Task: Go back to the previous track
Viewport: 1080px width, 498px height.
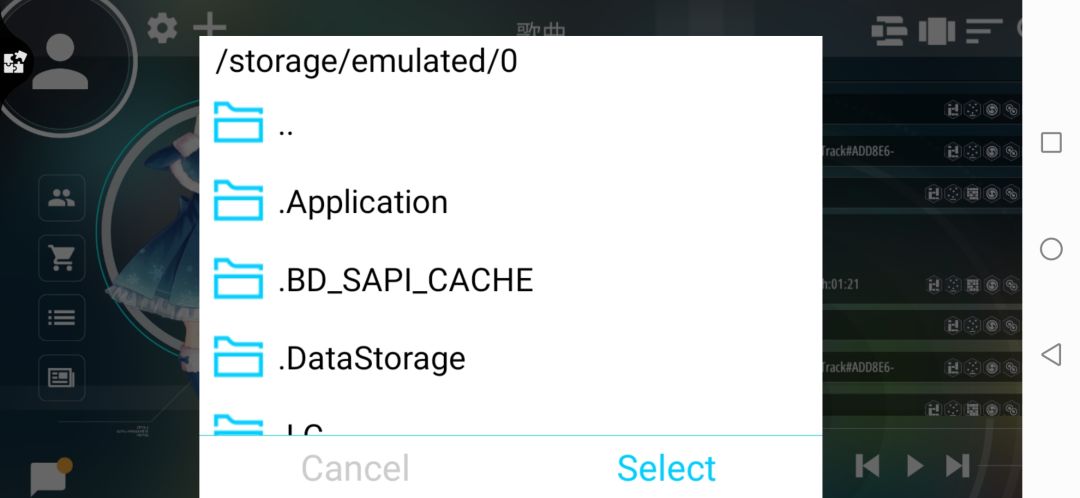Action: click(868, 465)
